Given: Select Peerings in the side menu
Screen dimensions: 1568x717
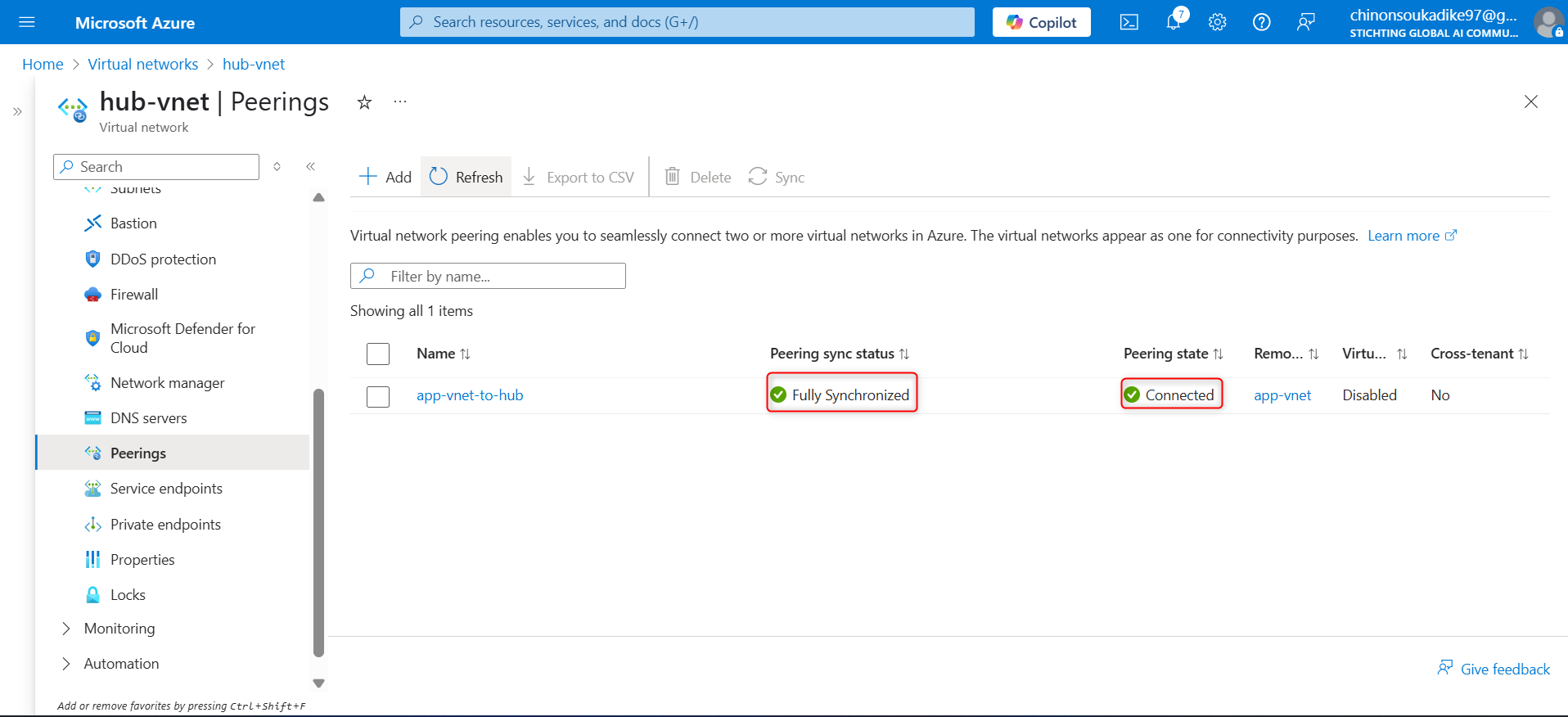Looking at the screenshot, I should [x=173, y=453].
